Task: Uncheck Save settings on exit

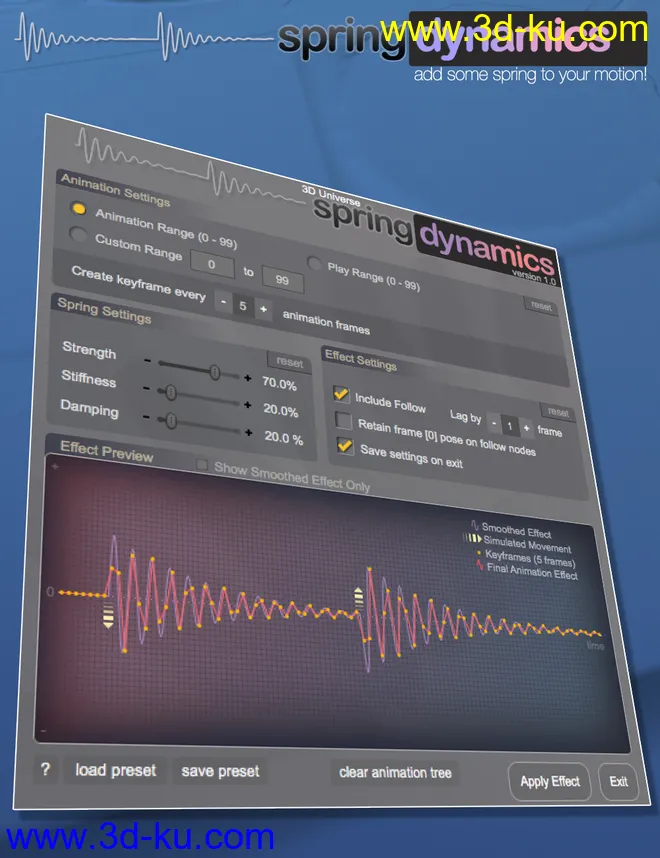Action: click(345, 446)
